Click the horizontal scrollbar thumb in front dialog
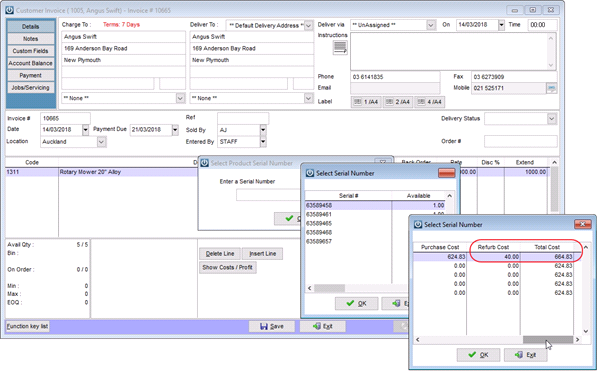Image resolution: width=602 pixels, height=377 pixels. [x=548, y=340]
